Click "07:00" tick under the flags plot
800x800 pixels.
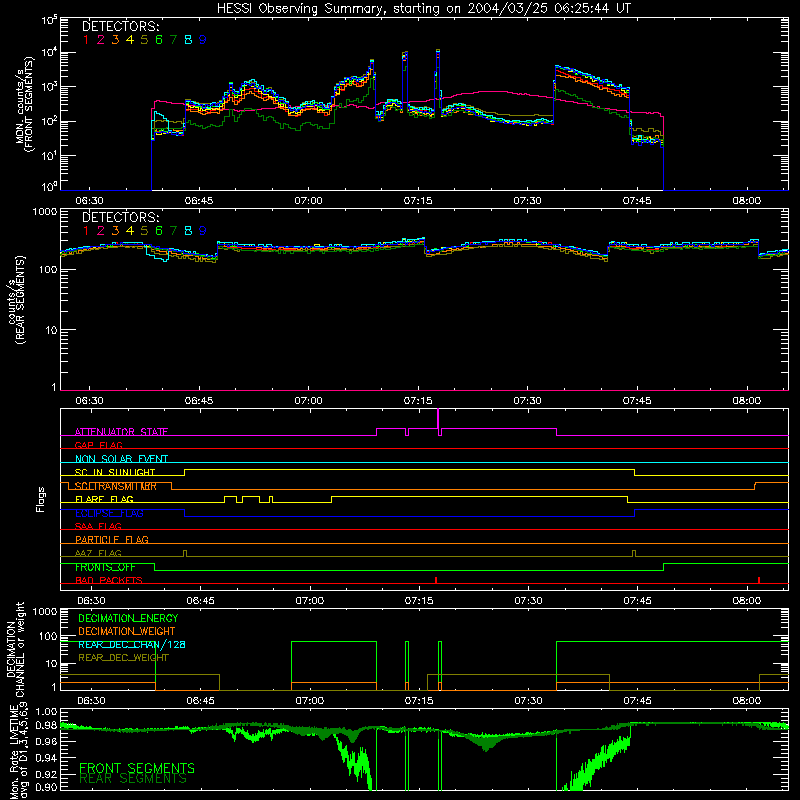pos(310,601)
